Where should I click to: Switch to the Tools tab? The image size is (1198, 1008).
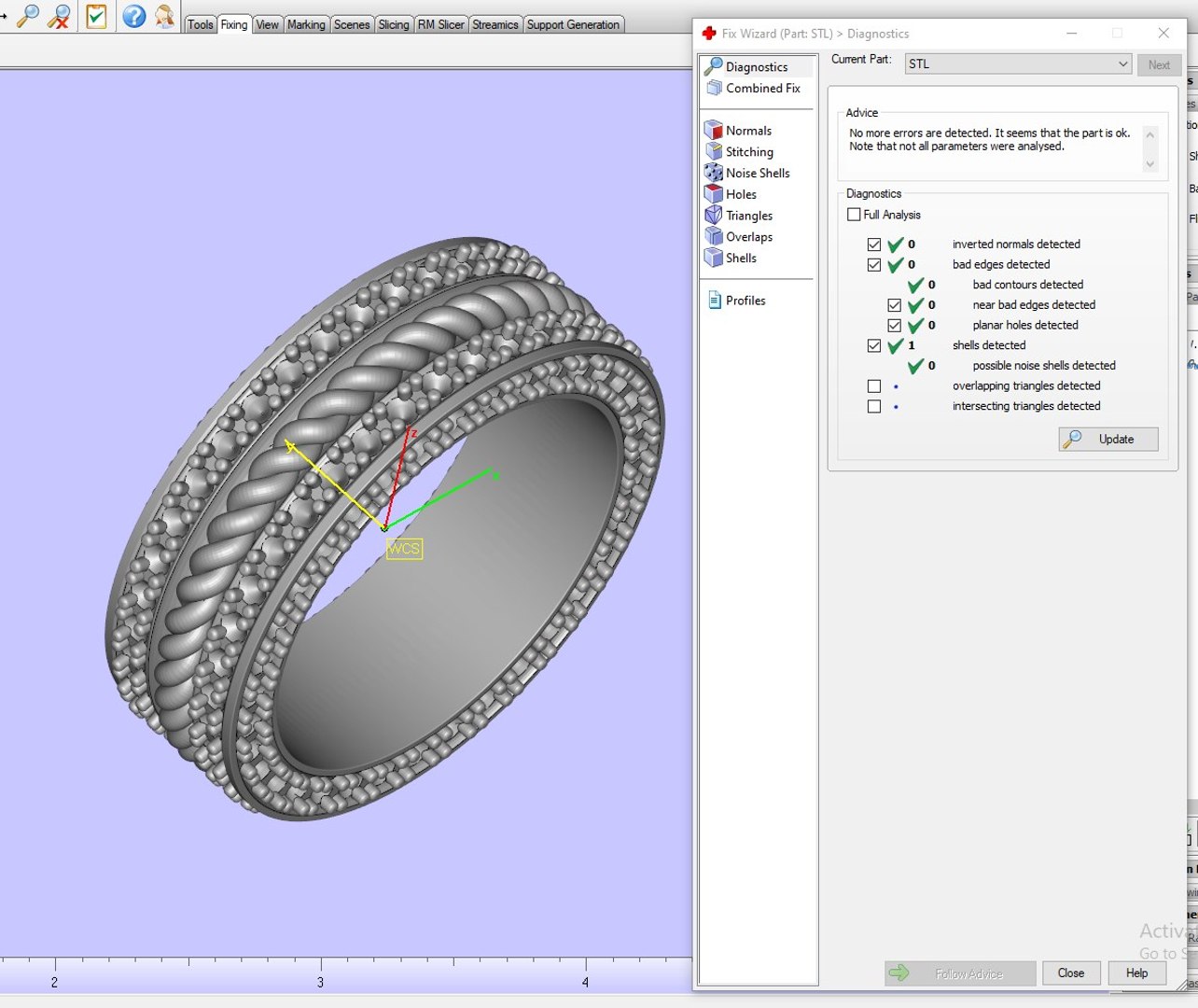point(201,24)
